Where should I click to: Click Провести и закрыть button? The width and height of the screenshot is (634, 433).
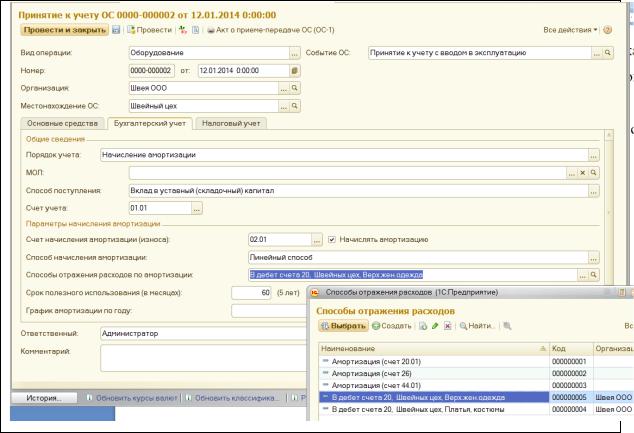(65, 30)
